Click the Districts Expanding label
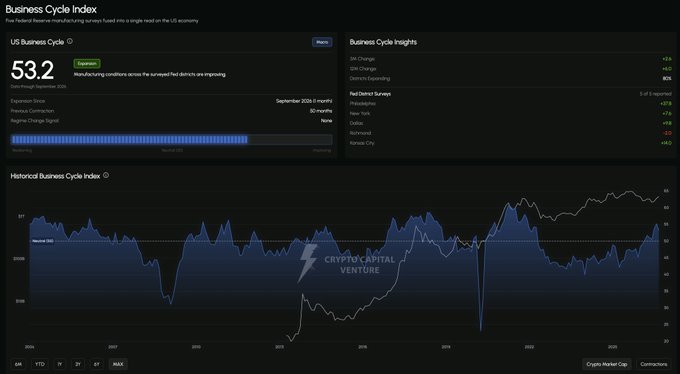 point(370,79)
